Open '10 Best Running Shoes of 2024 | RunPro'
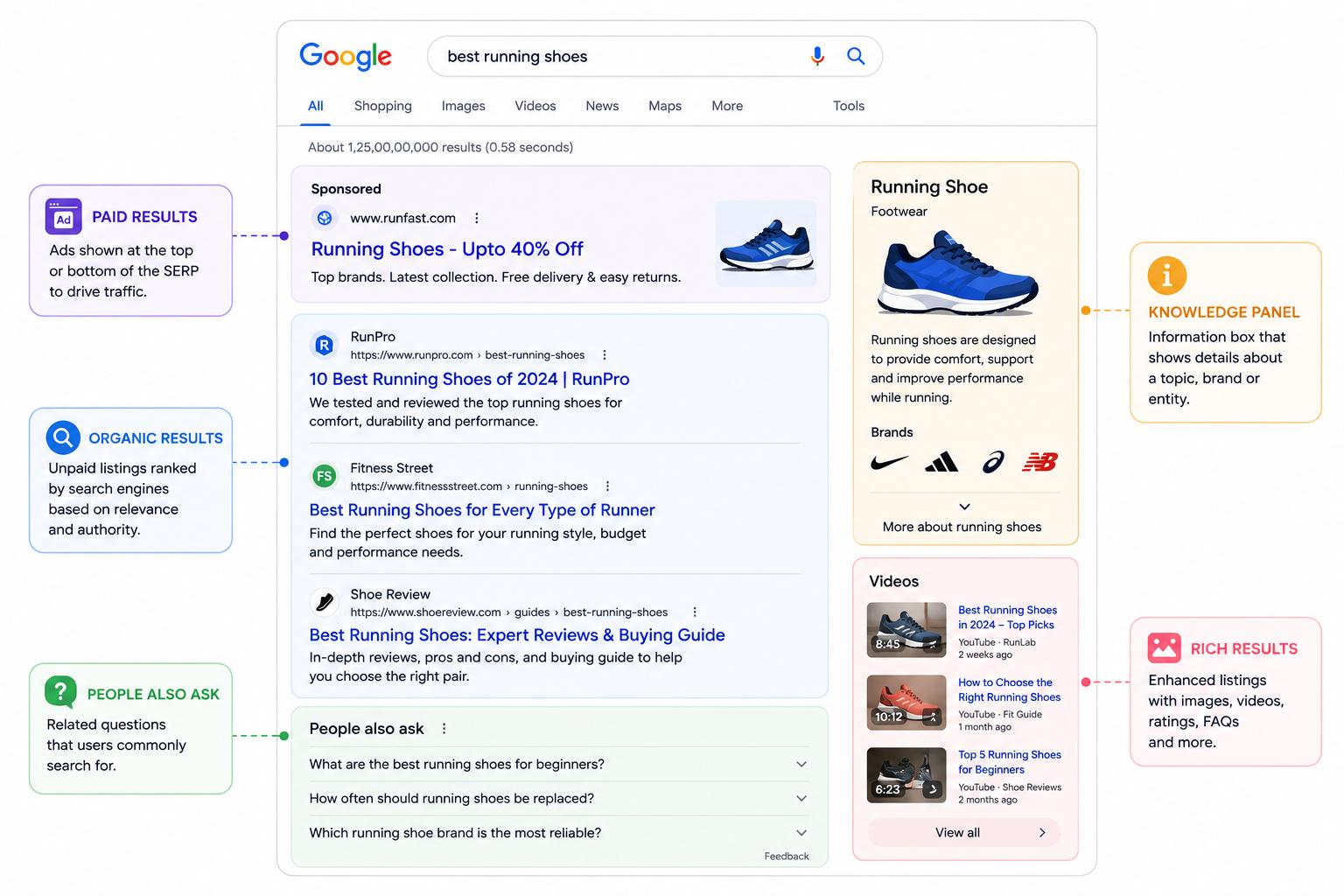 (469, 379)
